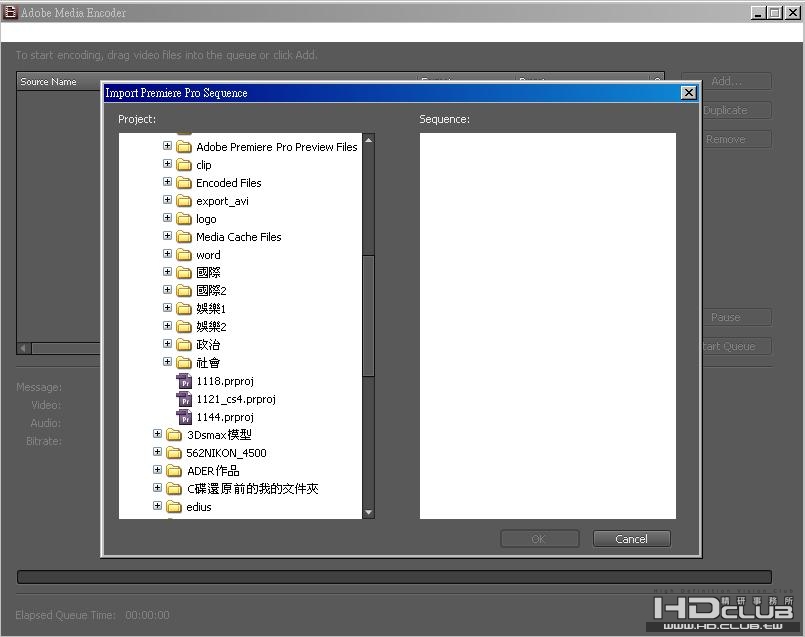Click the 國際 folder icon

click(184, 273)
